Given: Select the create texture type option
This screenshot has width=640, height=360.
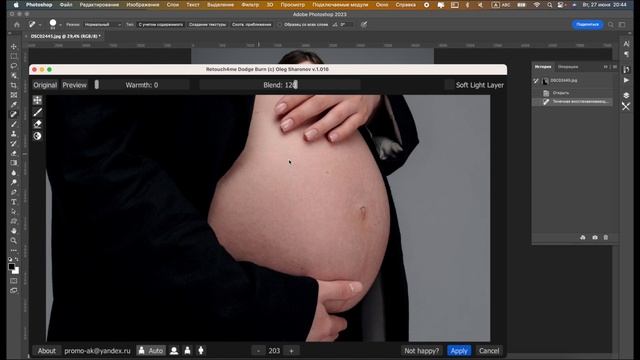Looking at the screenshot, I should 207,24.
